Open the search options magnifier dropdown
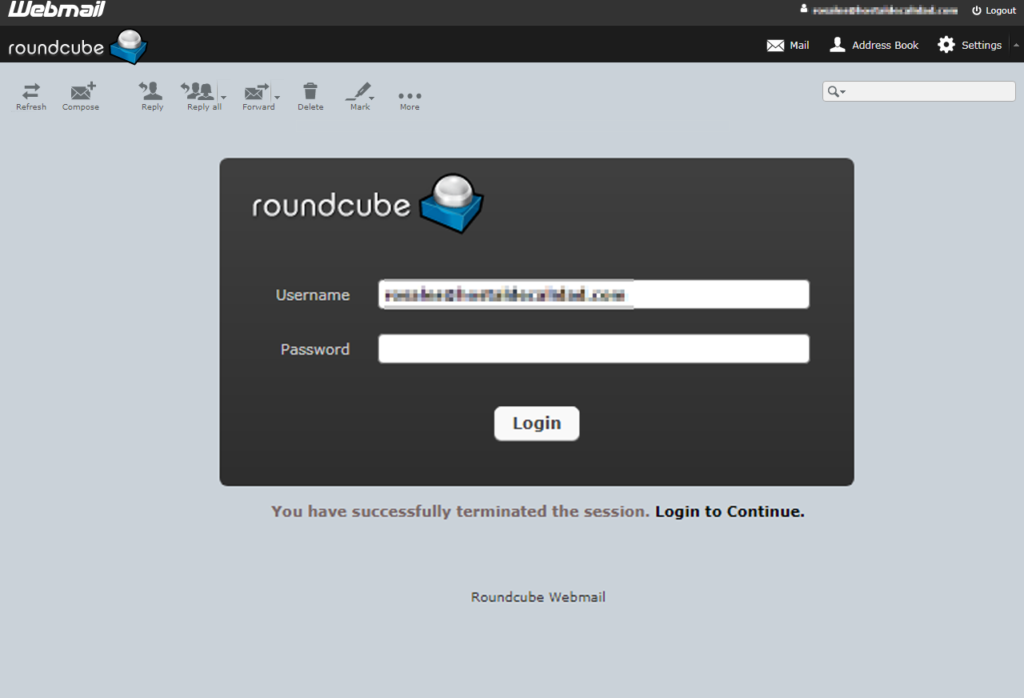The width and height of the screenshot is (1024, 698). 837,91
